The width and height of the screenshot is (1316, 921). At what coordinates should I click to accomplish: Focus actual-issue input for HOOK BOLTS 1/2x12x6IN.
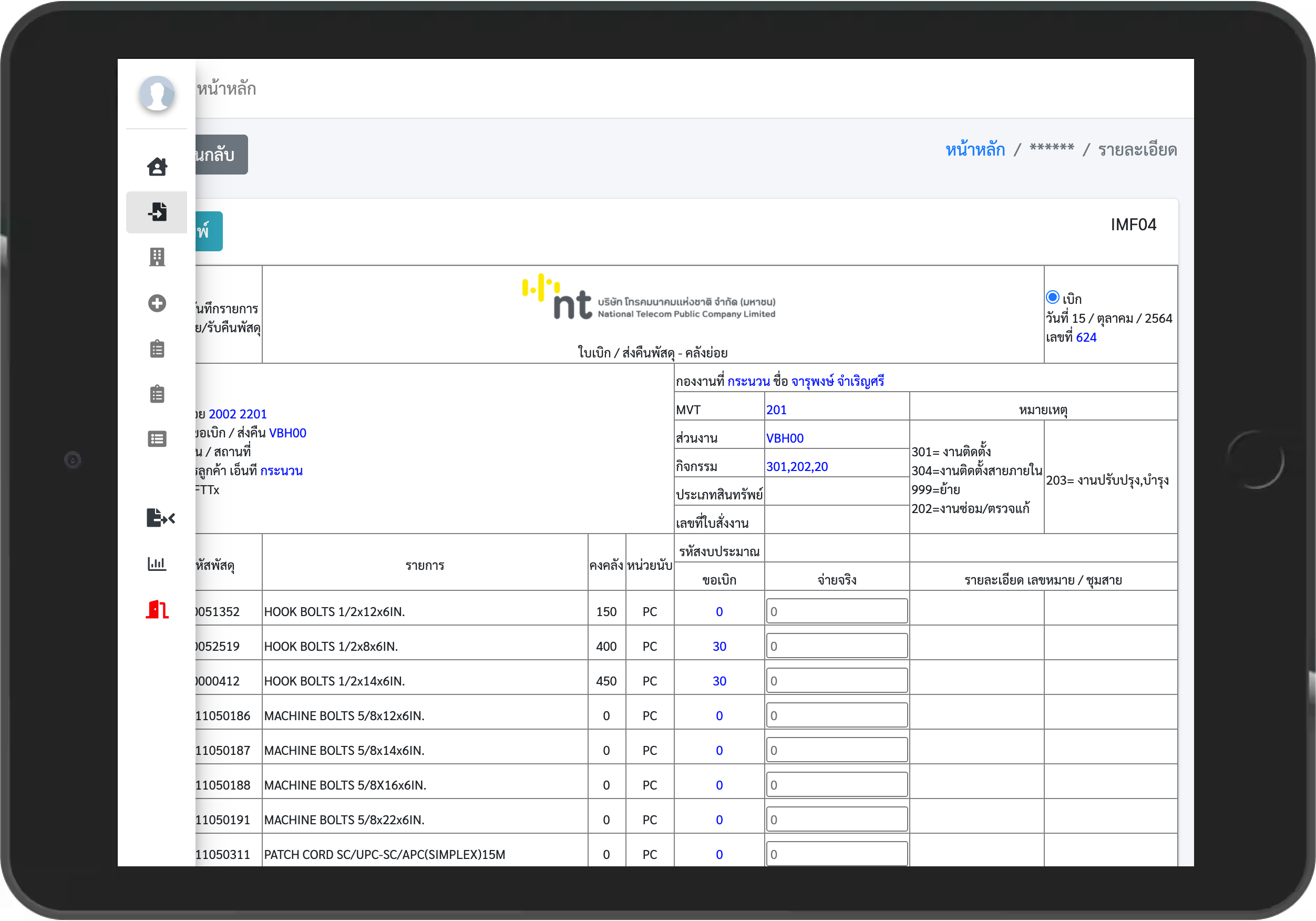coord(837,611)
